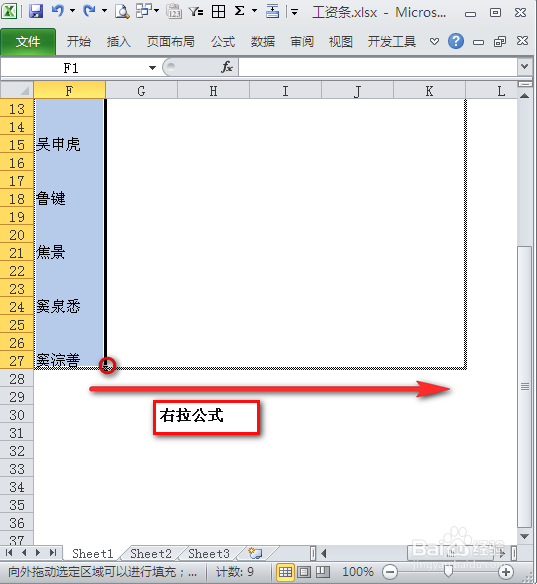Click inside the formula bar input

click(377, 67)
